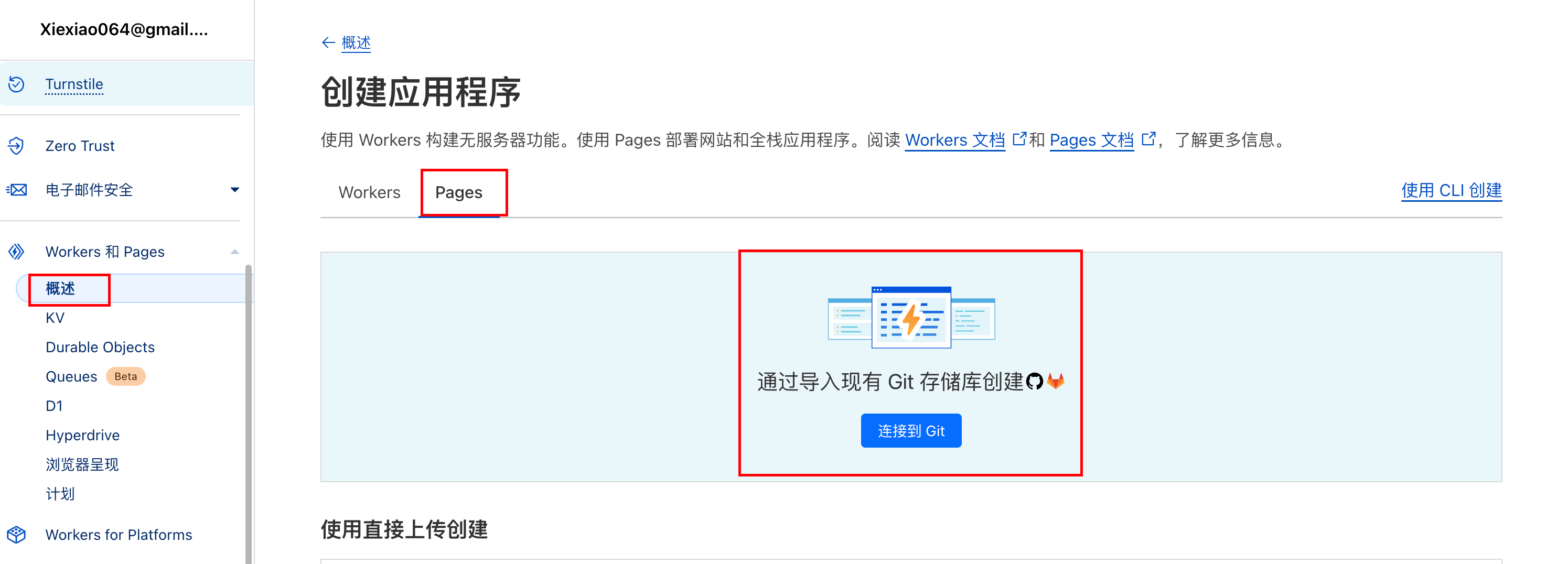Open Workers for Platforms menu item
The image size is (1568, 564).
[x=119, y=535]
